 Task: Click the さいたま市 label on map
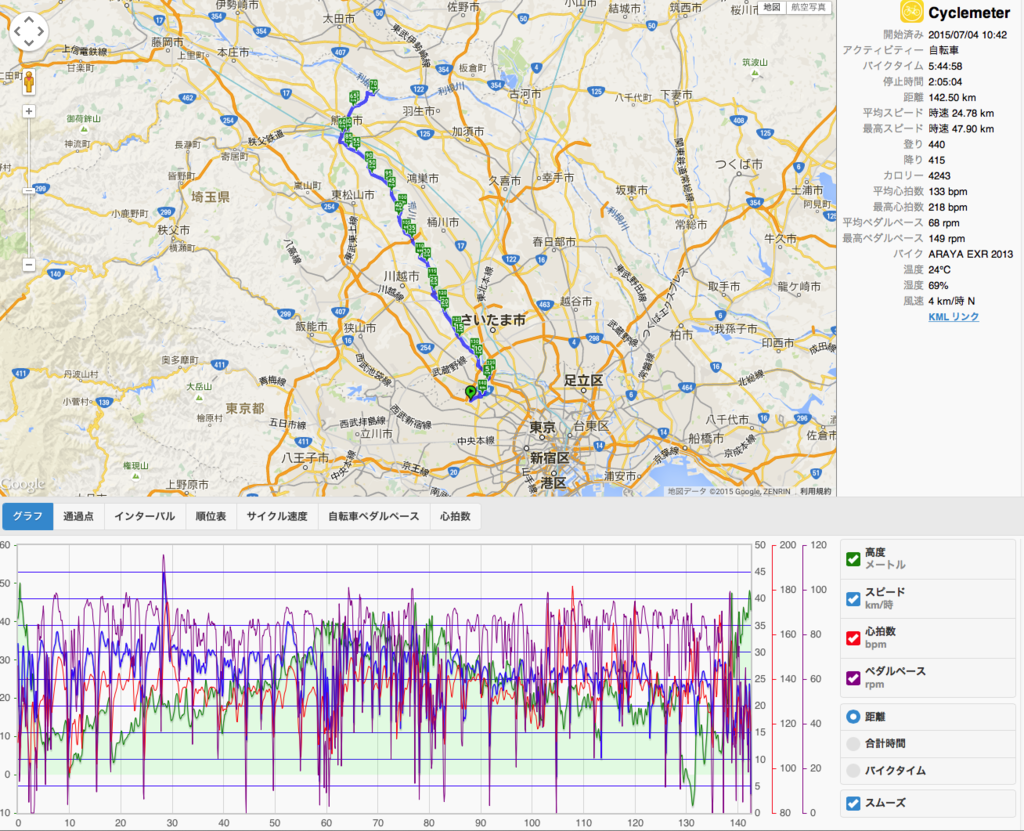pos(493,319)
